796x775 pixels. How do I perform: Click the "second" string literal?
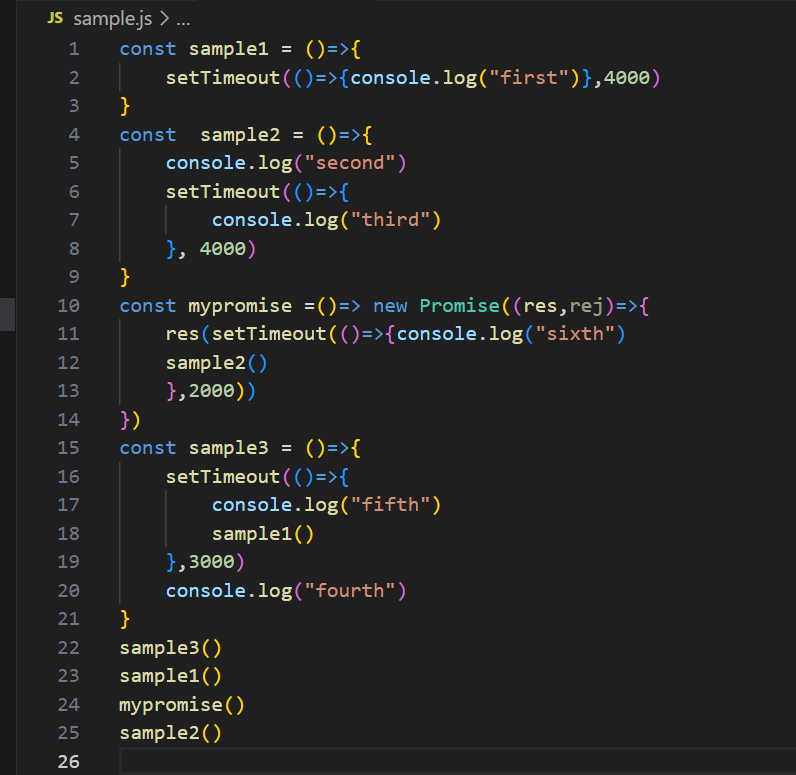(x=350, y=163)
